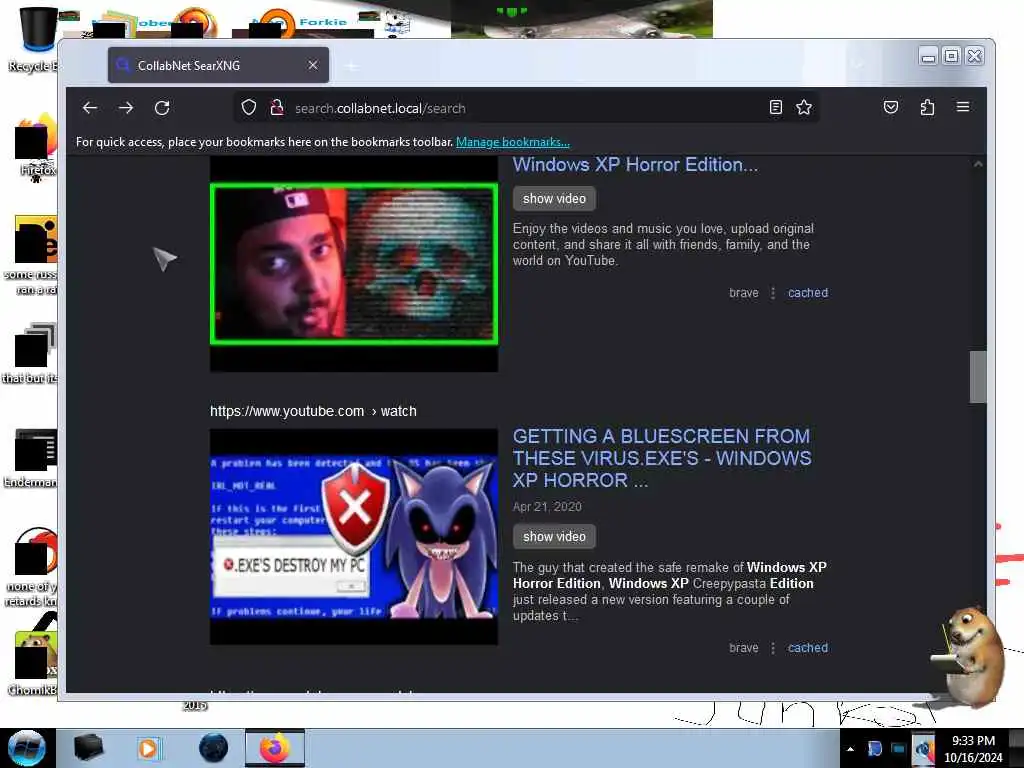Open the black box taskbar icon
Screen dimensions: 1024x768
[89, 748]
